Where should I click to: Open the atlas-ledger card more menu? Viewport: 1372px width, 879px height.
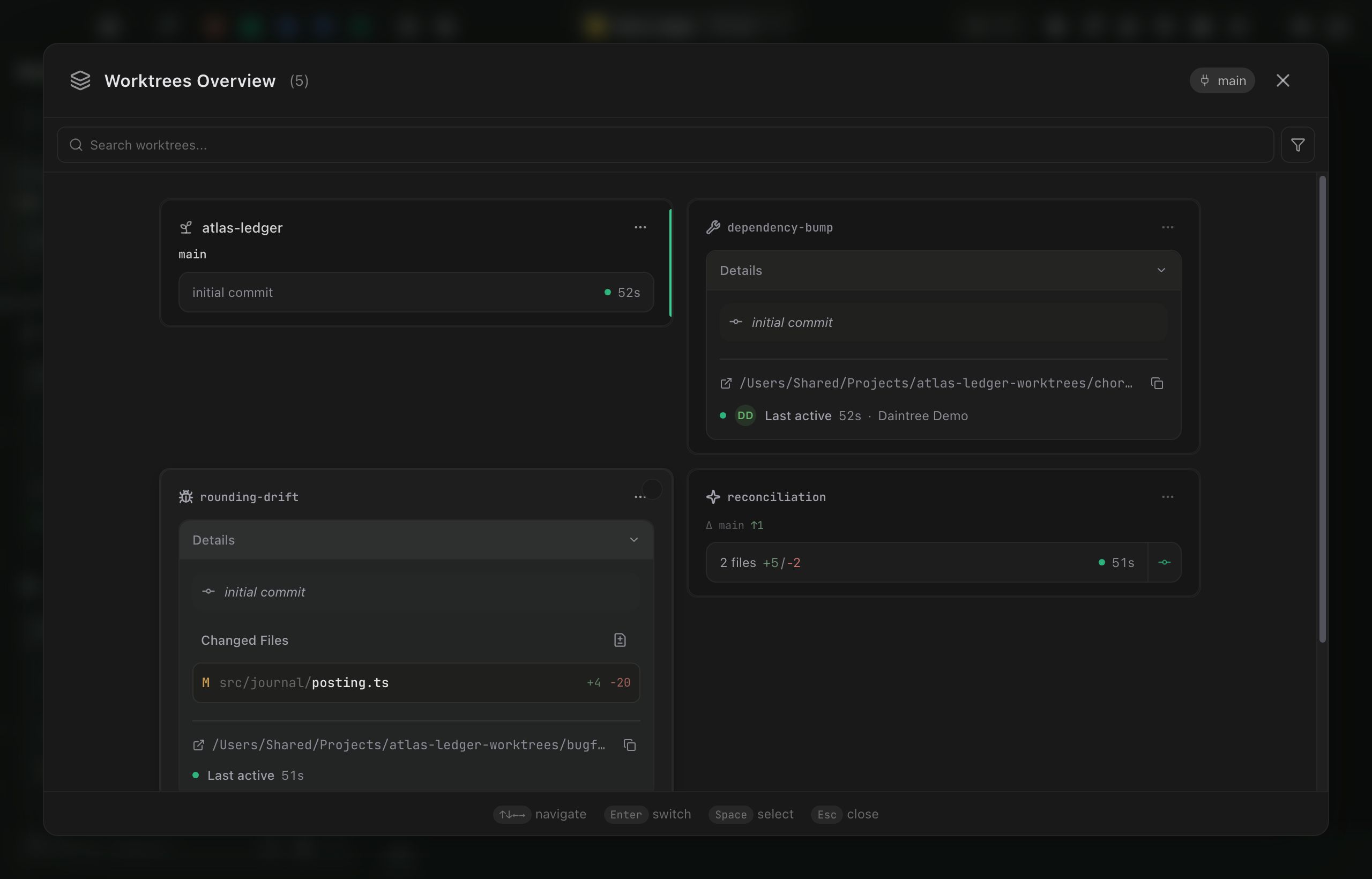click(640, 227)
